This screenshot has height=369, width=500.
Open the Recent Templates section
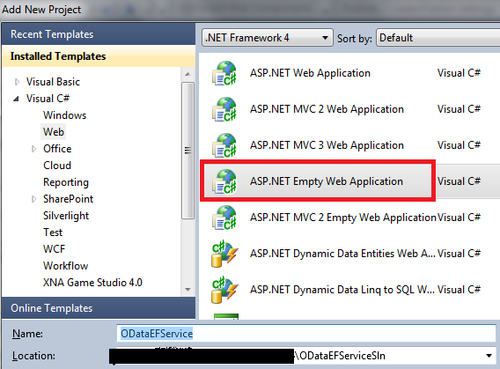point(98,34)
